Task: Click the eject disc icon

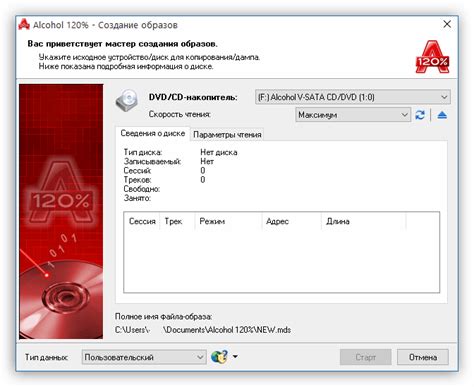Action: click(x=442, y=115)
